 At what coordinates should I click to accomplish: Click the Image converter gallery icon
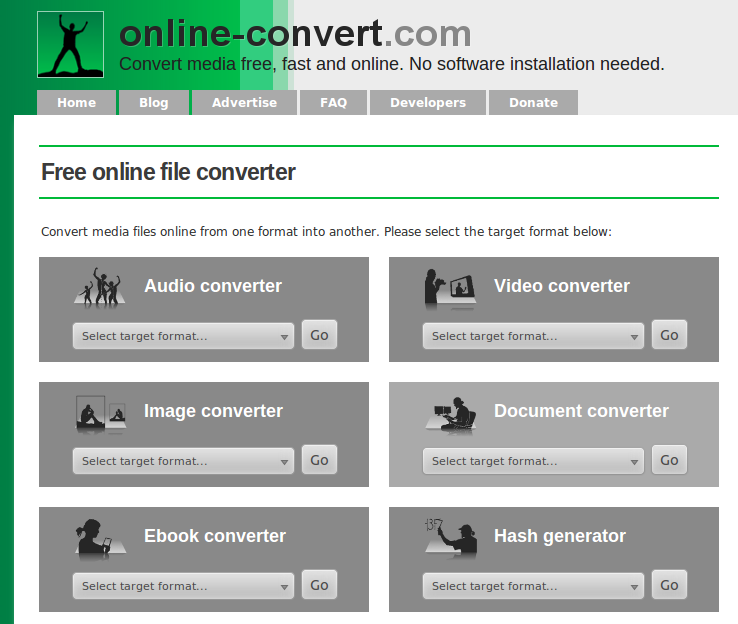[101, 414]
